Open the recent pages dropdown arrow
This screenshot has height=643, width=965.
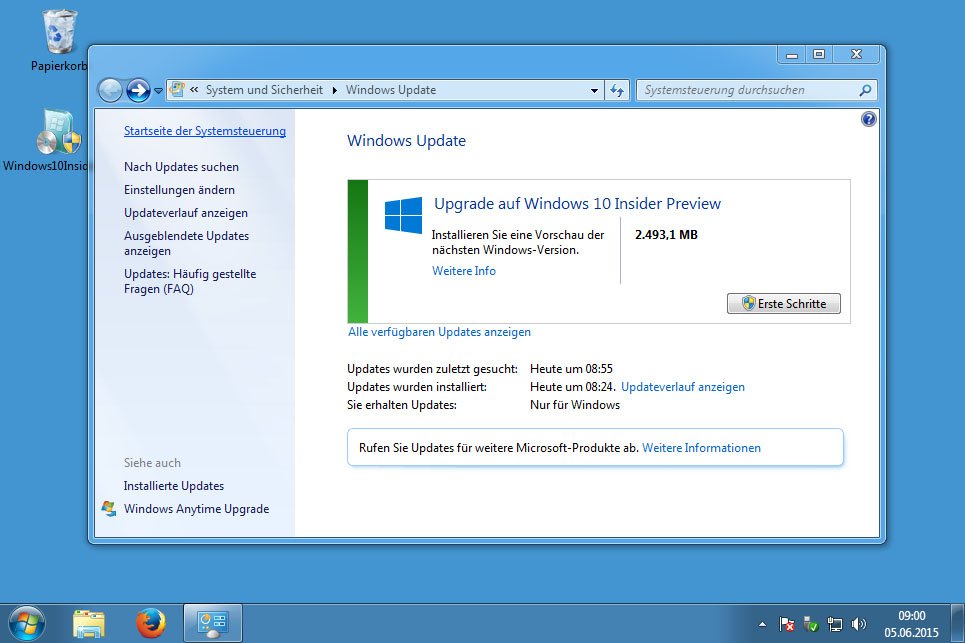click(x=158, y=90)
